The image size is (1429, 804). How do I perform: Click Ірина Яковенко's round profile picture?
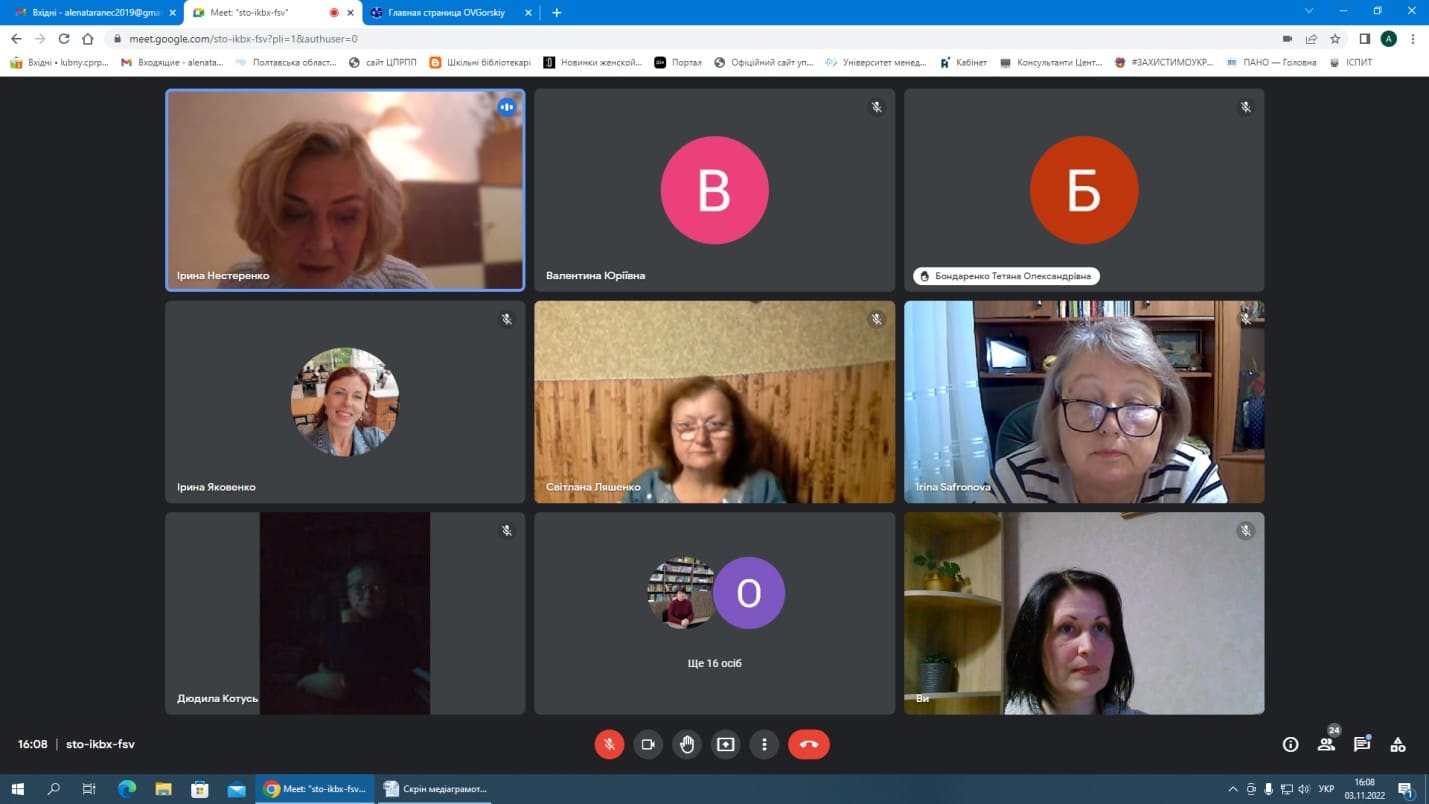(345, 402)
